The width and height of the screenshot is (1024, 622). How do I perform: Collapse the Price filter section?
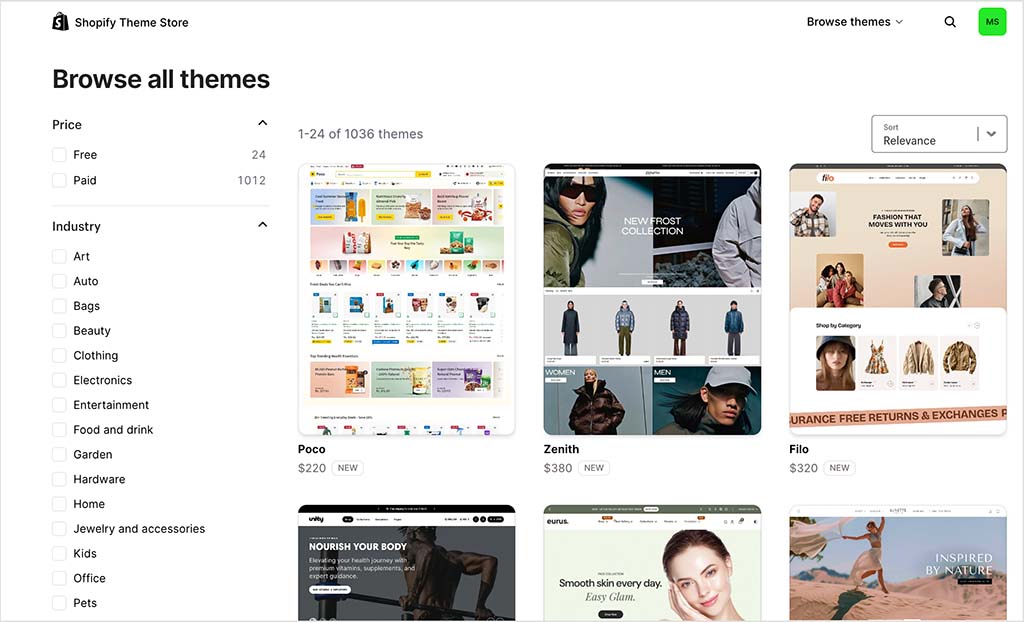(x=262, y=122)
